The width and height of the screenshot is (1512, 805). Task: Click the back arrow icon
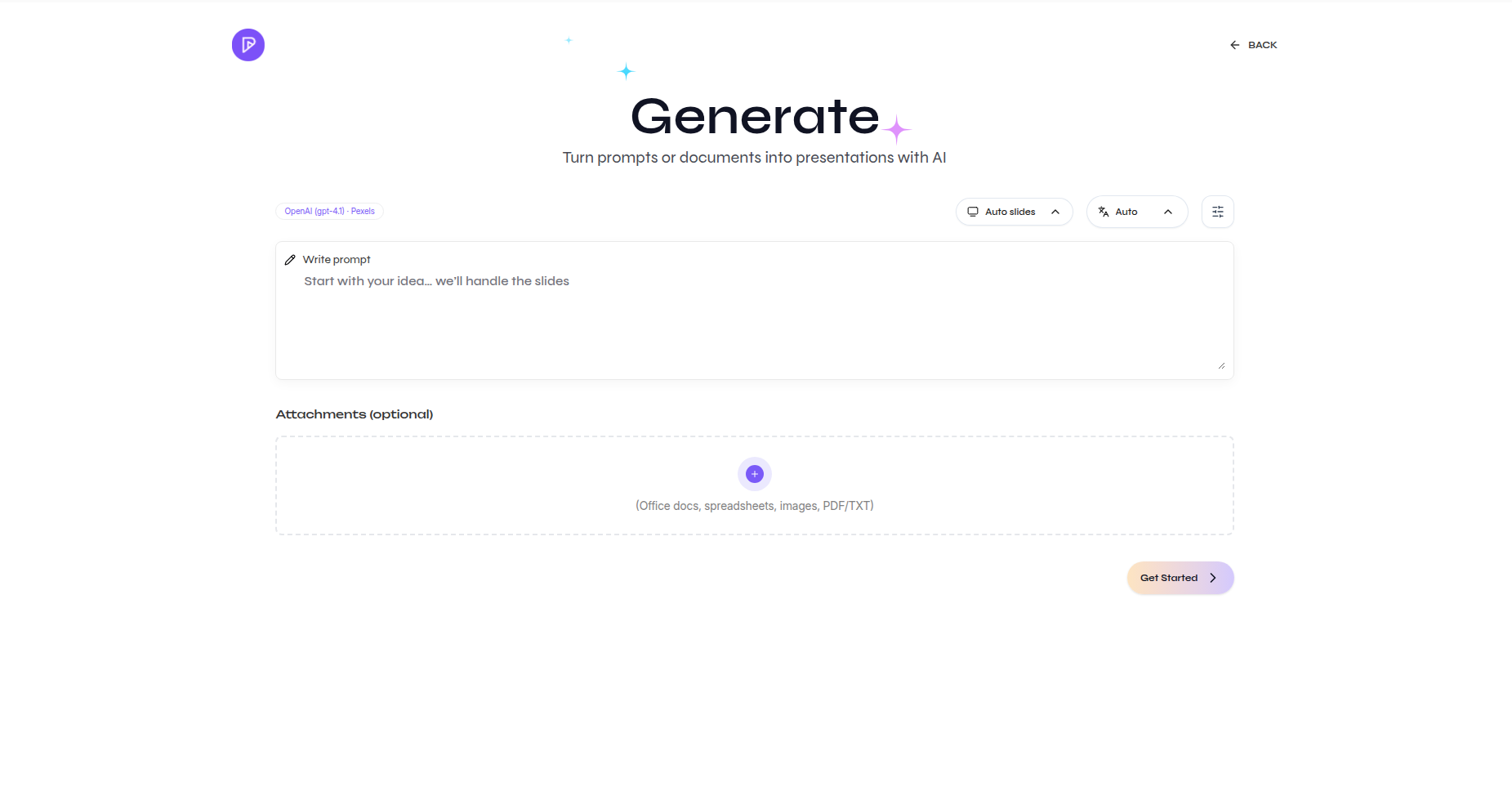pos(1234,45)
